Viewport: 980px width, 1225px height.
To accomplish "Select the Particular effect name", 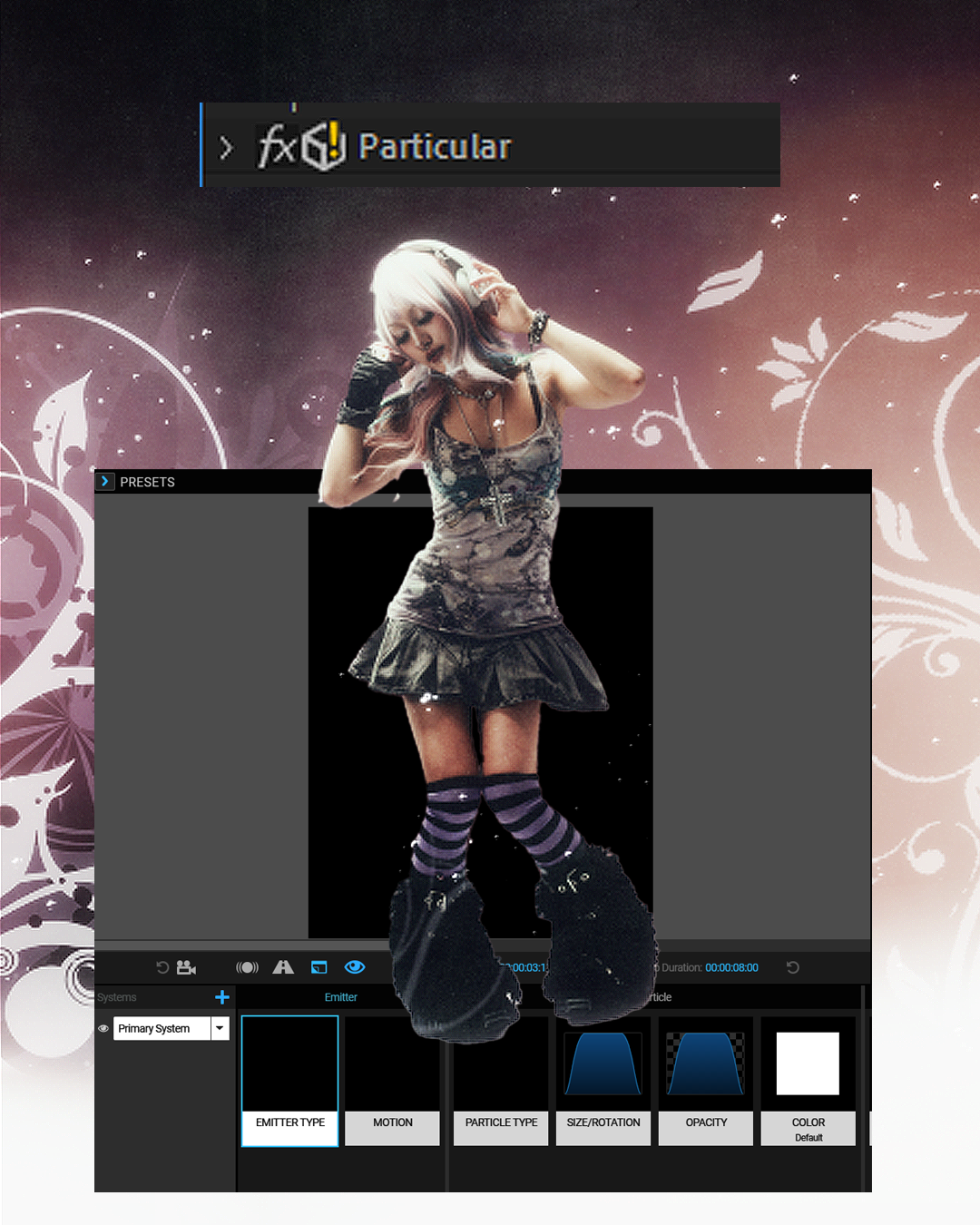I will 435,146.
